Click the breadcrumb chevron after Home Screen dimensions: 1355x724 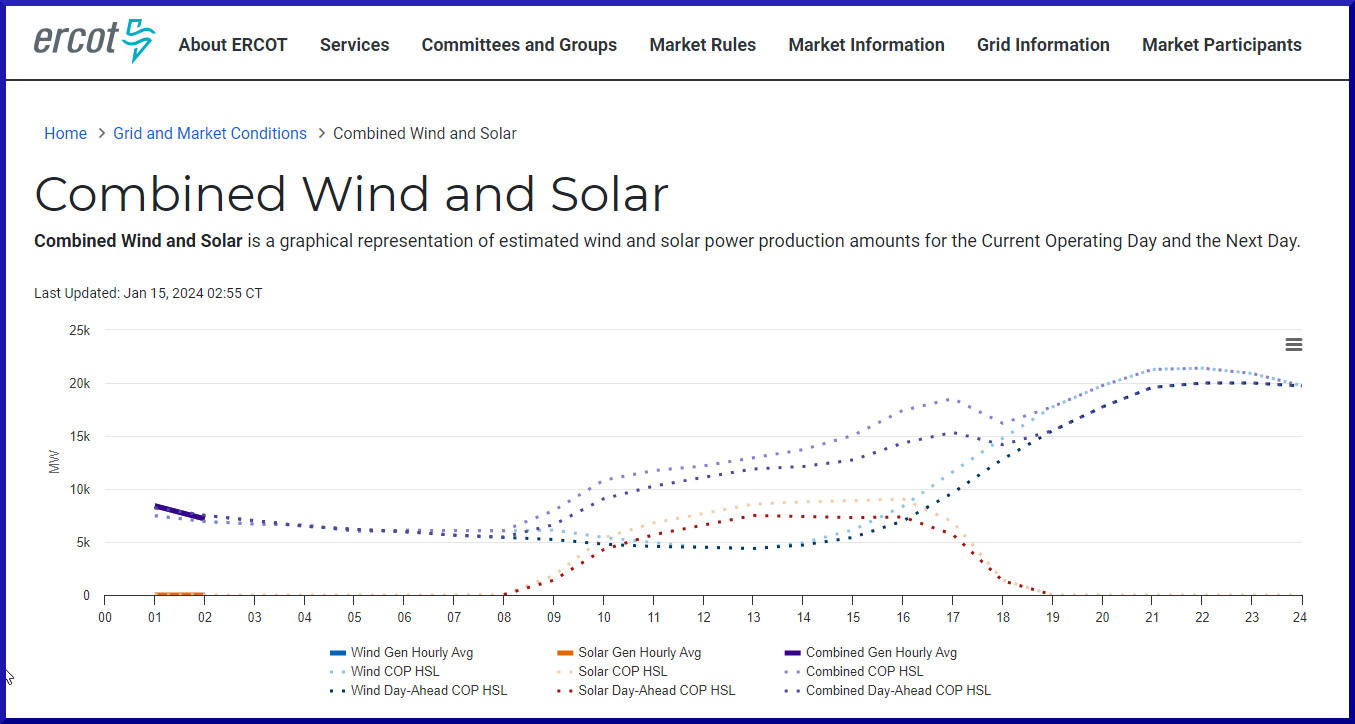click(101, 134)
